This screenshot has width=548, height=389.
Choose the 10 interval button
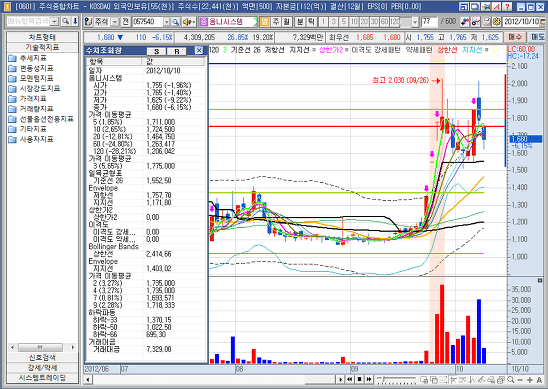point(354,22)
